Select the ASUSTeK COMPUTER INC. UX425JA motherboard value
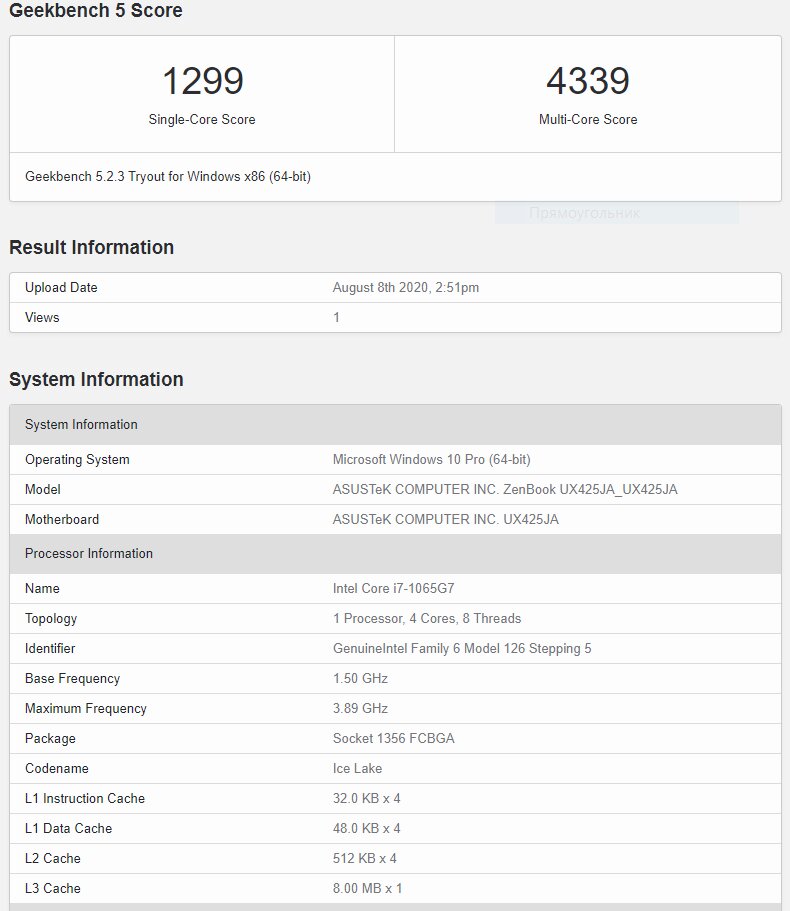The width and height of the screenshot is (790, 911). 446,519
